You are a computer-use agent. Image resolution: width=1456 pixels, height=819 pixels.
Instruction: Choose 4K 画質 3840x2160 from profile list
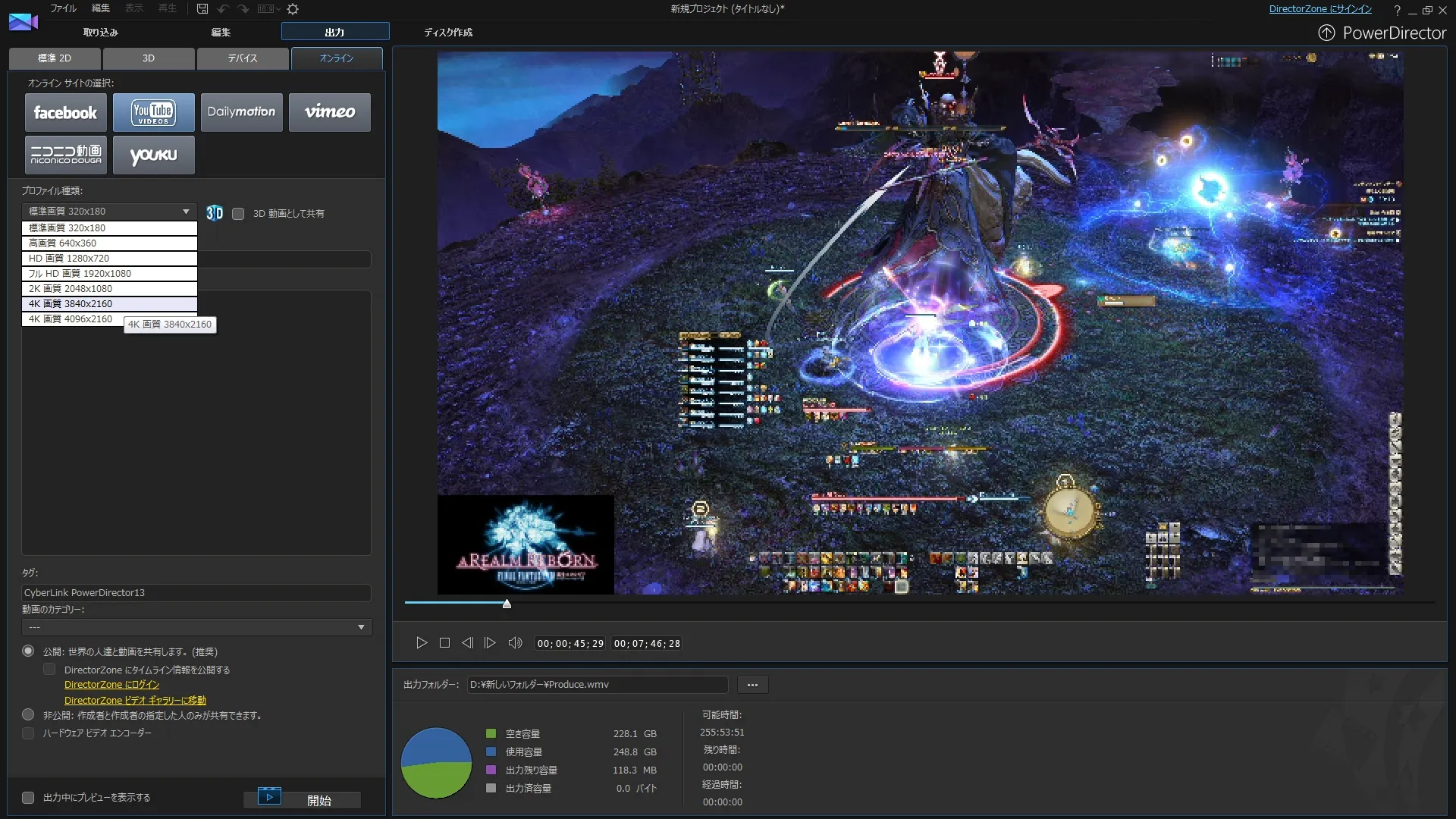[109, 304]
